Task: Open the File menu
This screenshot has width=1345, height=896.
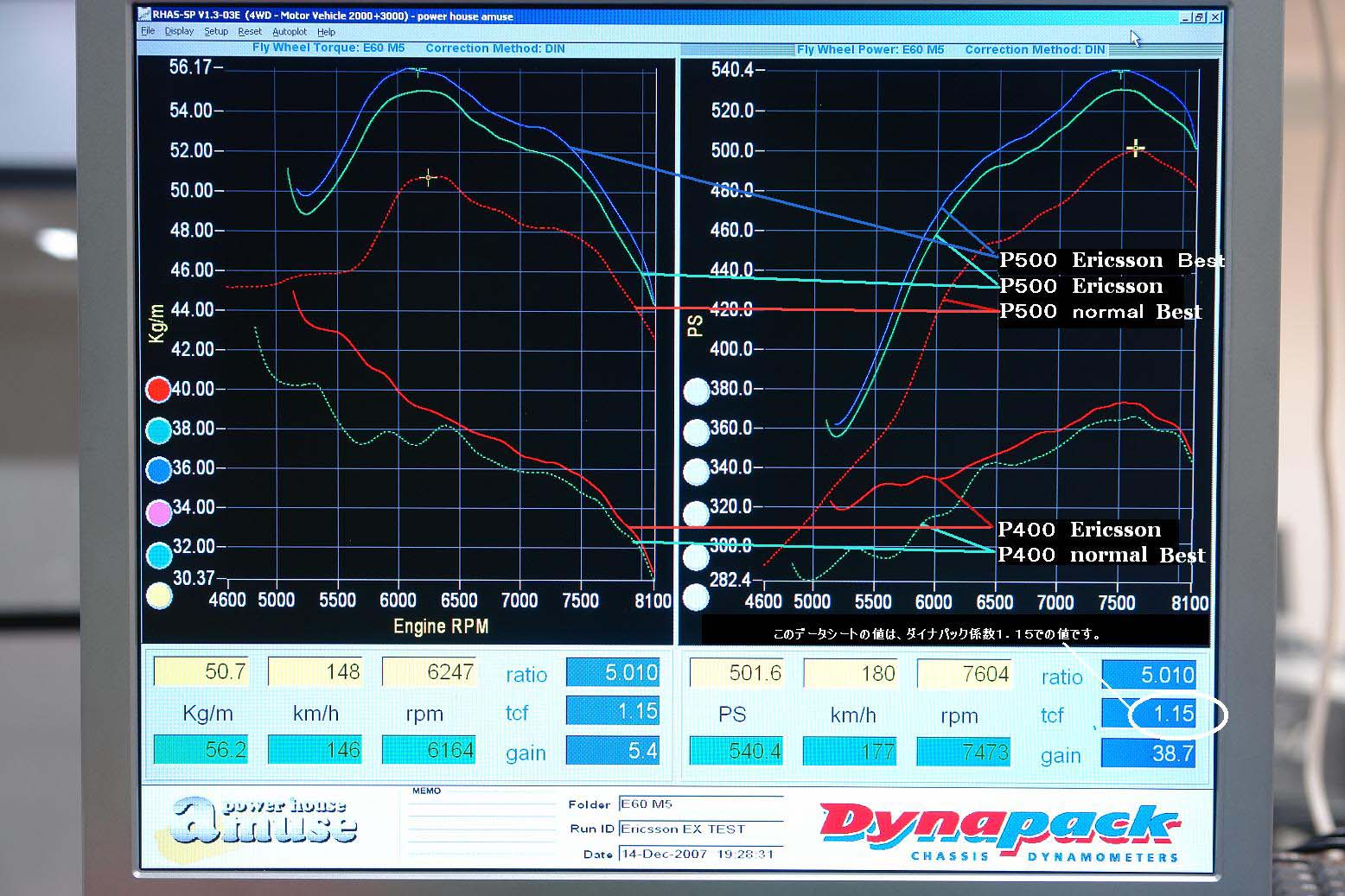Action: 148,31
